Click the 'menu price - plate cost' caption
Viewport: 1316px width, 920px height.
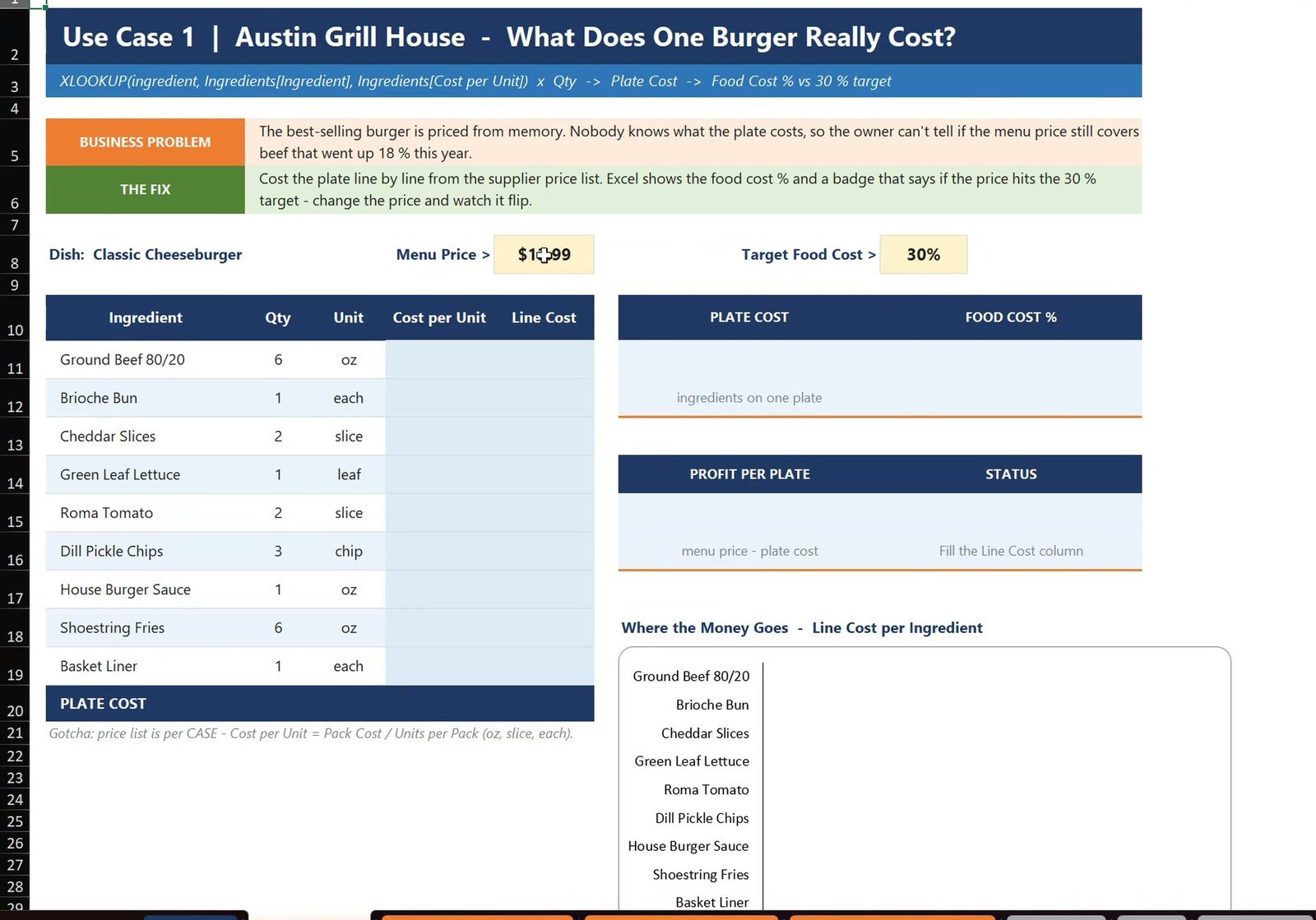749,551
